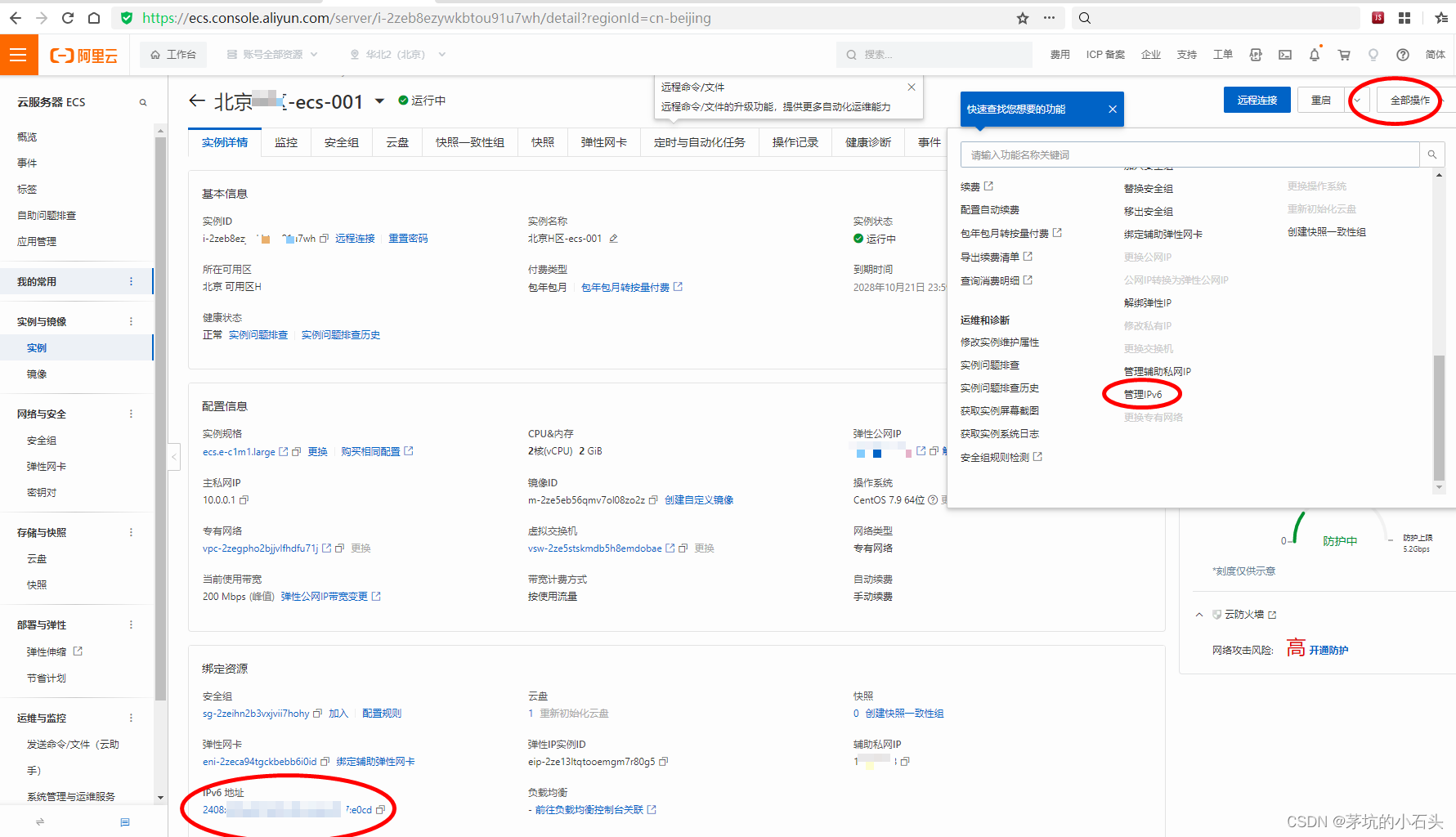Open 工作台 workbench button
The width and height of the screenshot is (1456, 837).
pos(173,55)
